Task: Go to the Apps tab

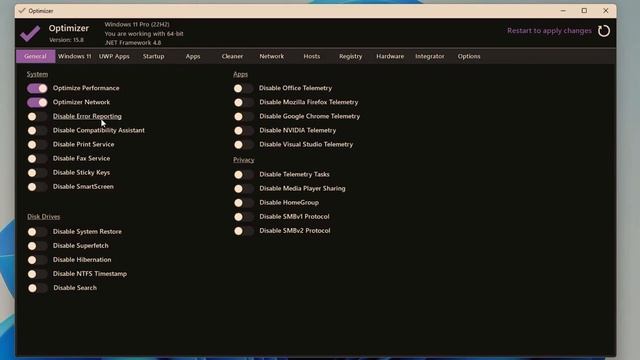Action: (x=193, y=56)
